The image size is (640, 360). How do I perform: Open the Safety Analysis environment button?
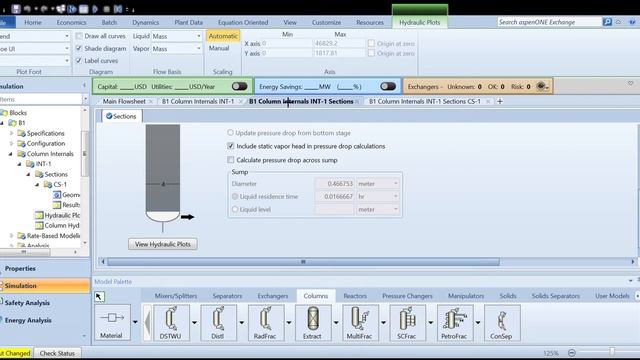[45, 303]
